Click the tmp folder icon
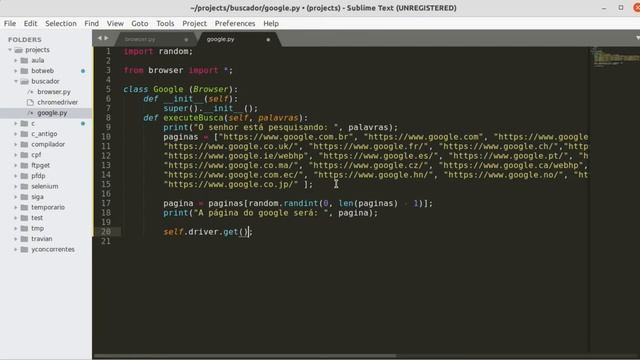Viewport: 640px width, 360px height. 24,229
